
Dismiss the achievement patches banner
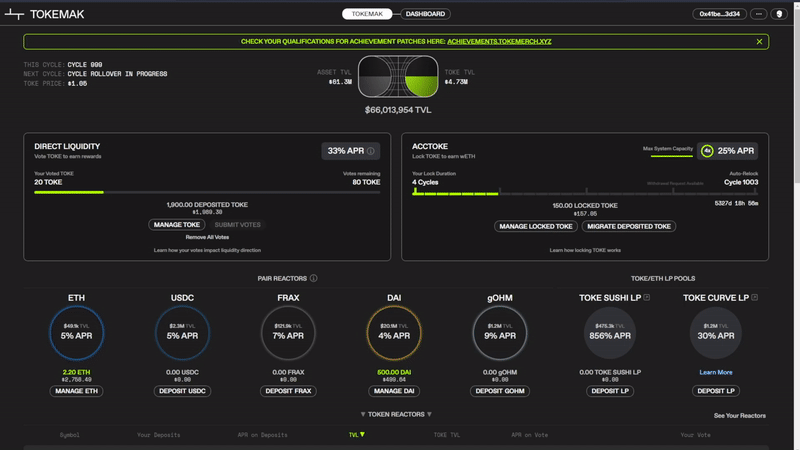point(759,42)
